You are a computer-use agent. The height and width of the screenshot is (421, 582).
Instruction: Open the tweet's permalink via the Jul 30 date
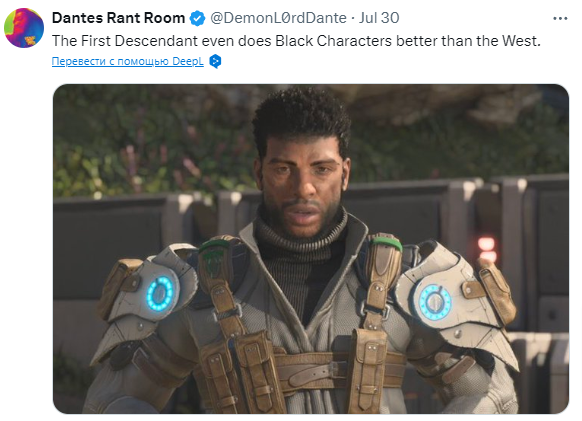(379, 18)
